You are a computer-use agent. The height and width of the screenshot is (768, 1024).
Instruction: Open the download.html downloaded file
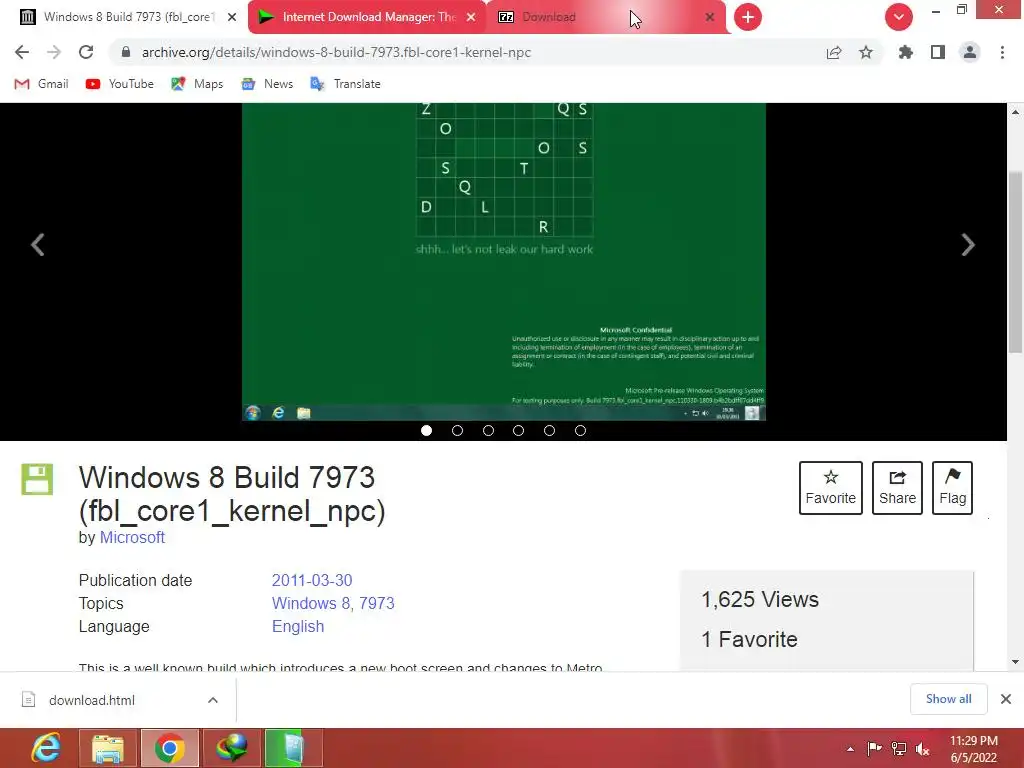point(91,700)
